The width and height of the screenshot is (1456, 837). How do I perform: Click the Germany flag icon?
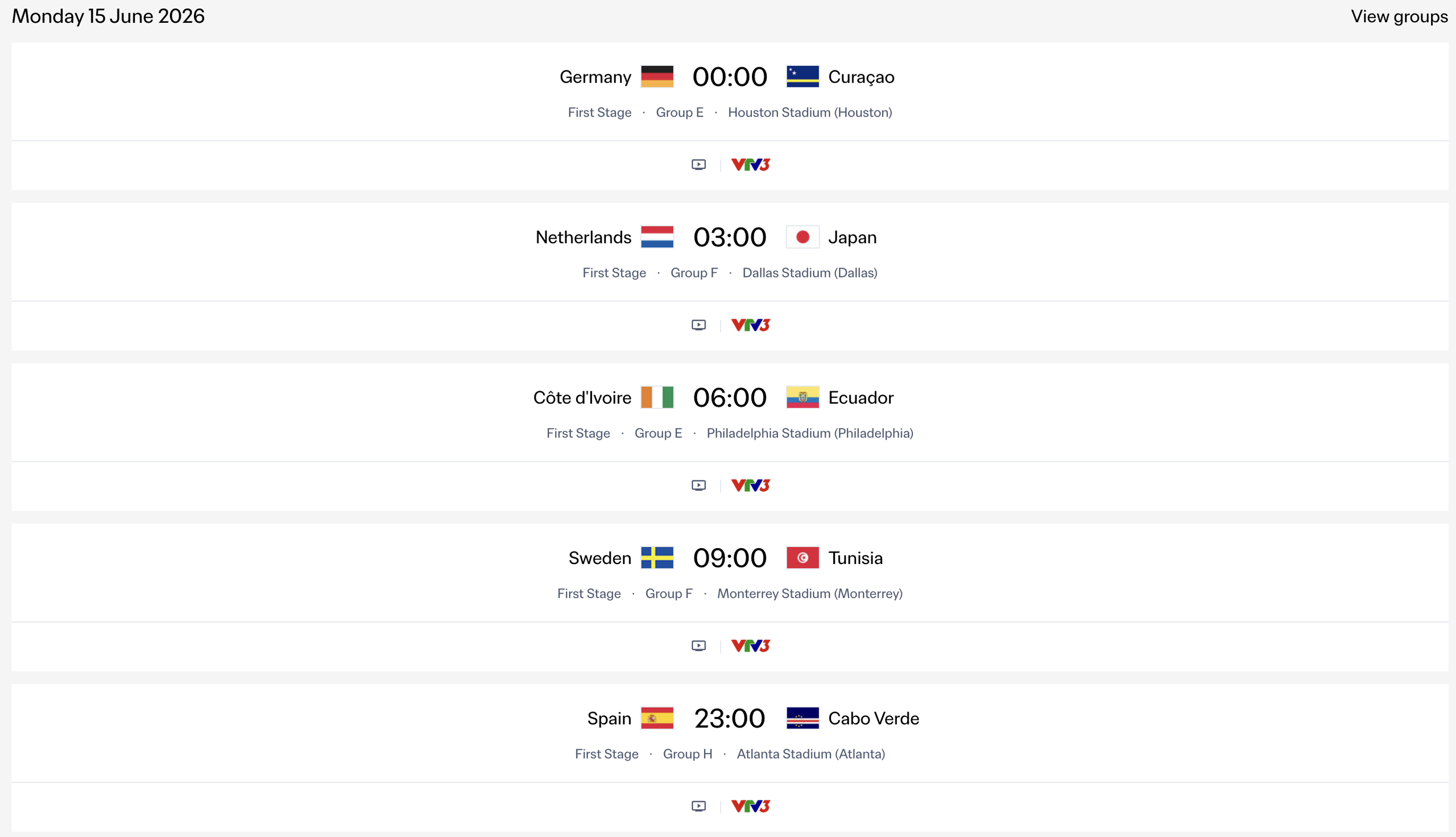657,76
